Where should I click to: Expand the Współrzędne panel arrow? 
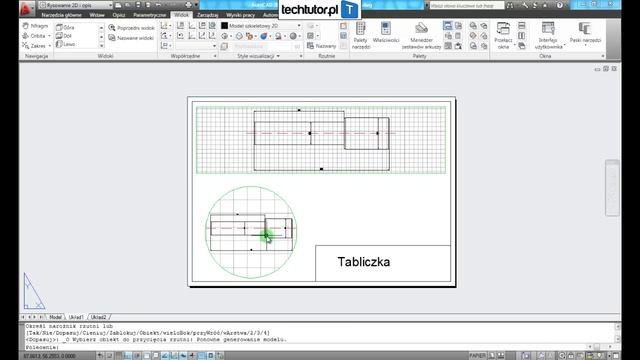coord(215,56)
